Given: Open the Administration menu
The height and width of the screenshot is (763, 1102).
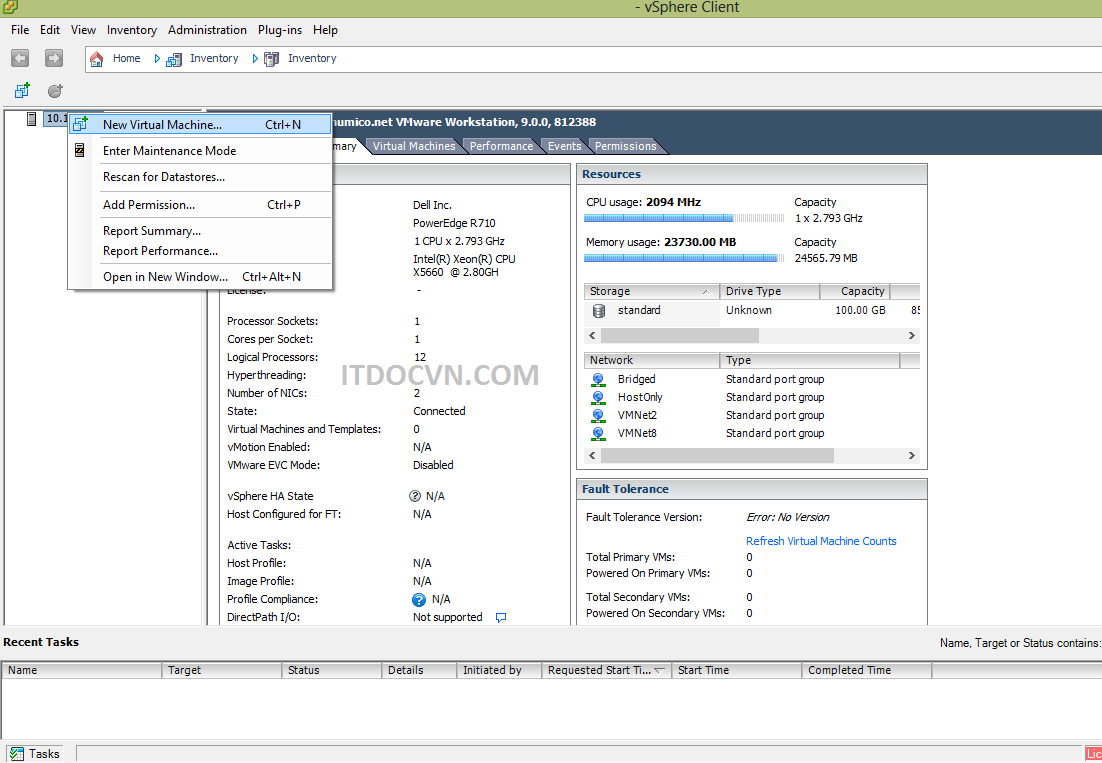Looking at the screenshot, I should click(x=207, y=30).
